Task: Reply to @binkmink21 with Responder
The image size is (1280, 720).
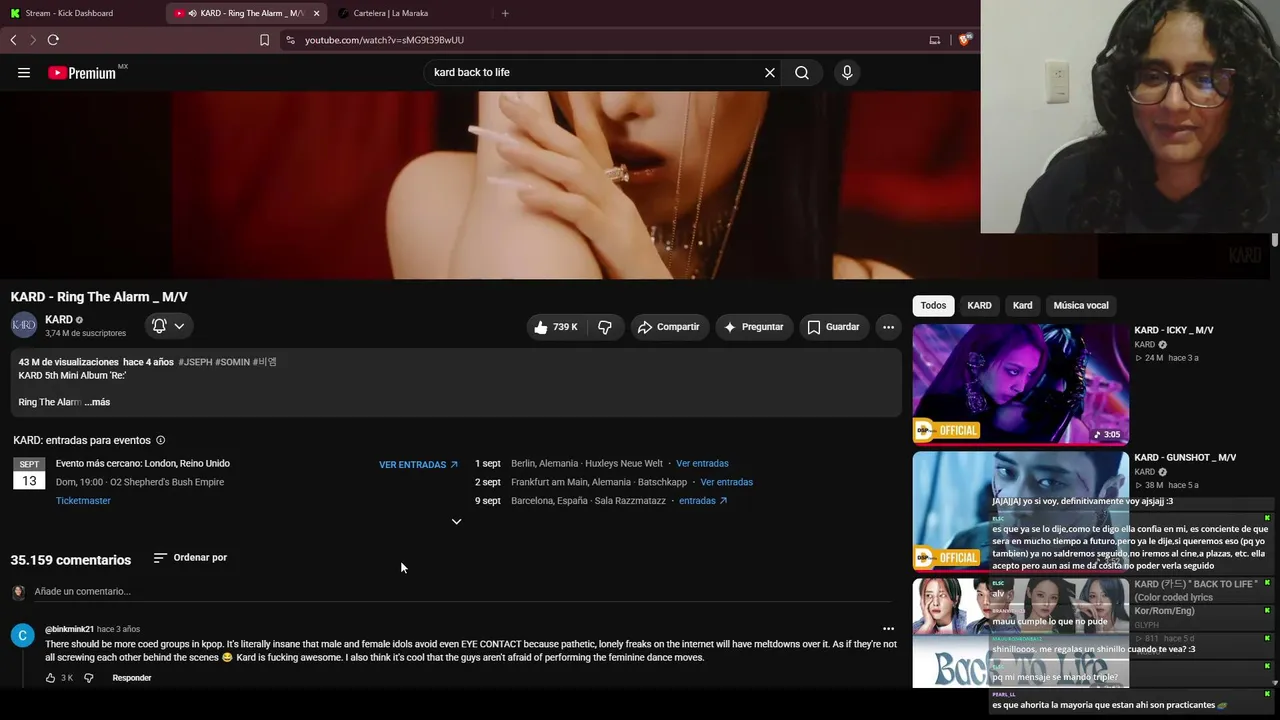Action: click(x=132, y=678)
